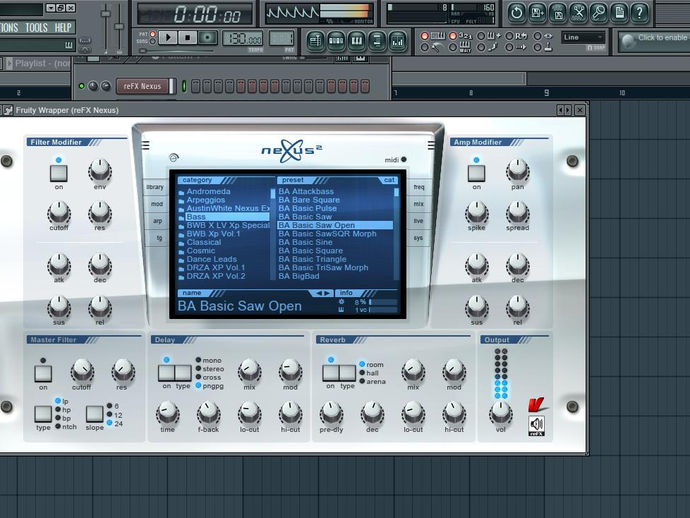
Task: Click the reFX speaker icon in Output
Action: pos(536,425)
